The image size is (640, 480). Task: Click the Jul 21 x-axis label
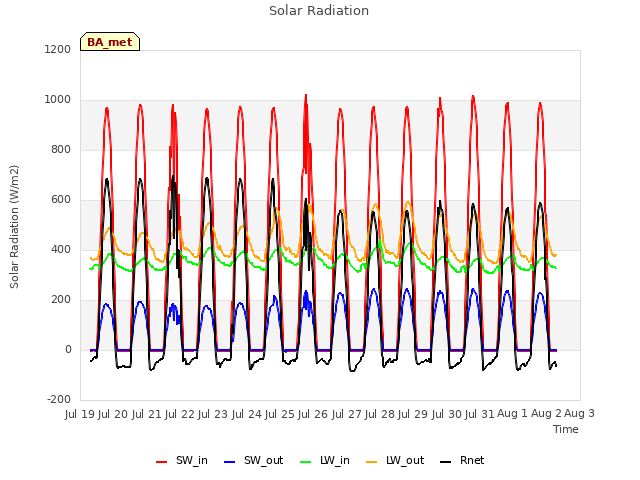tap(147, 414)
